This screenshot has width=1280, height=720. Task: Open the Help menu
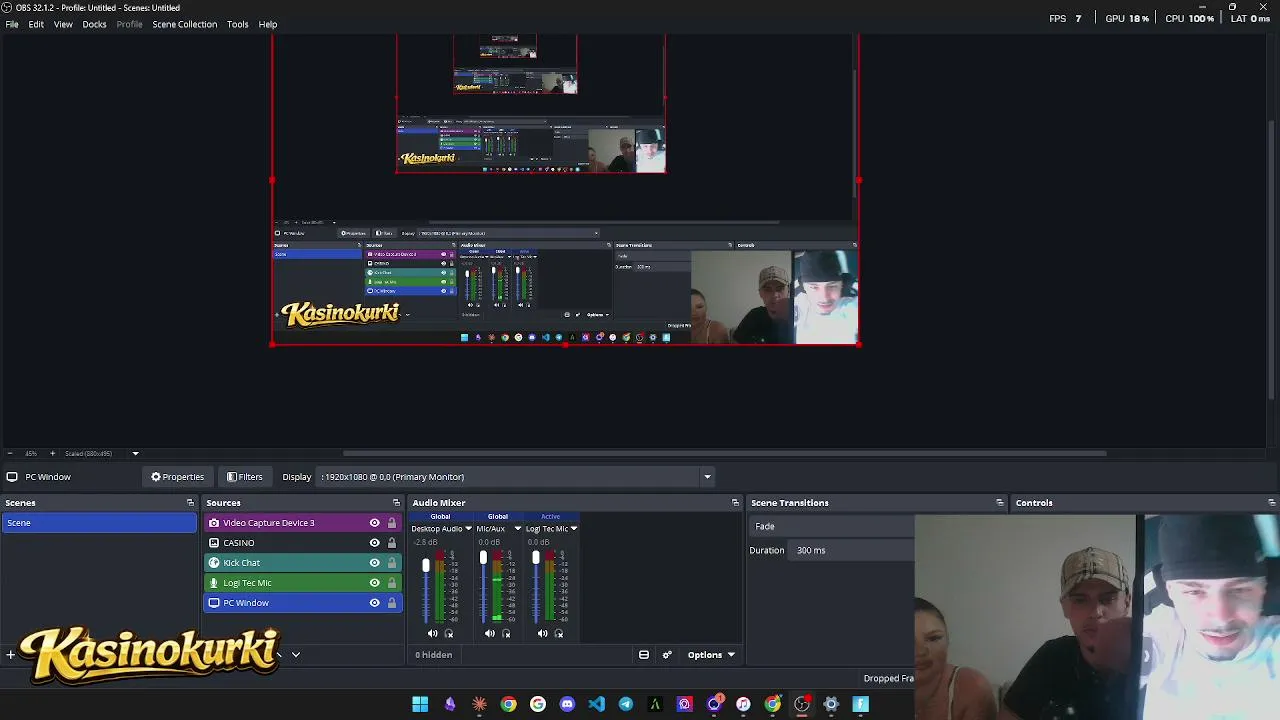[268, 24]
